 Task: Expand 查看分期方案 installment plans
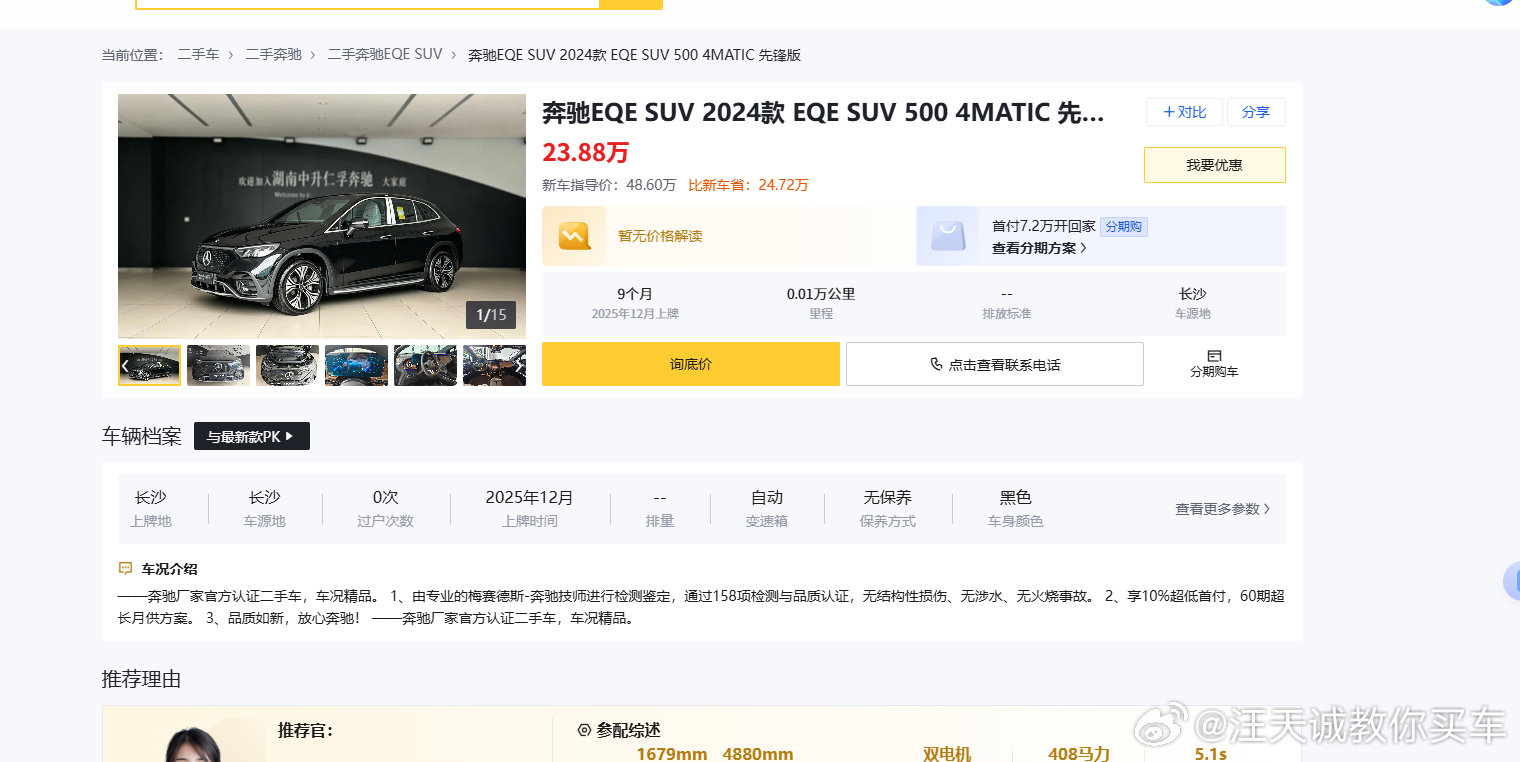1039,248
